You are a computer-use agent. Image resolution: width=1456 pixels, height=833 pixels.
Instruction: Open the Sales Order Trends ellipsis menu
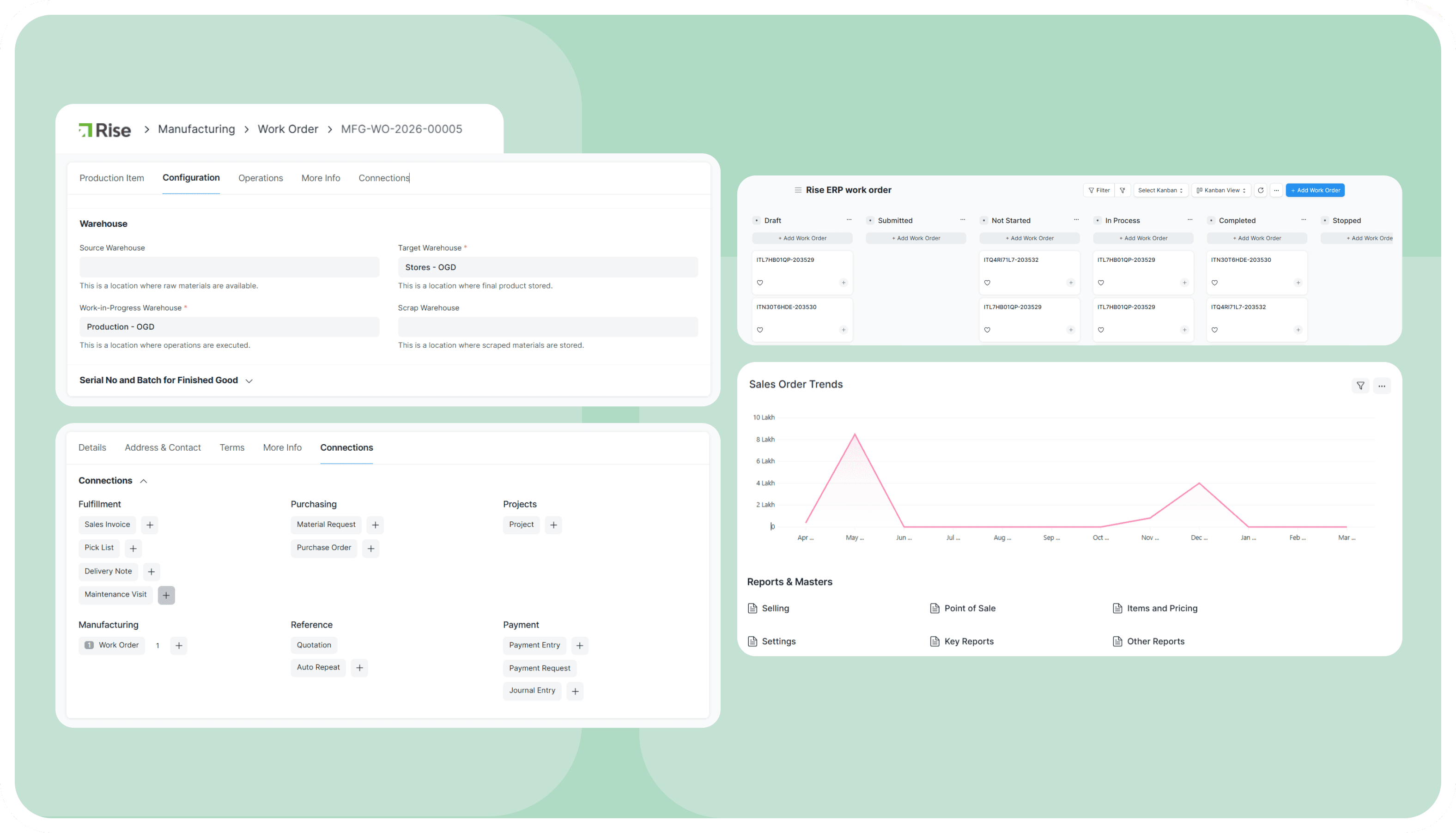[1382, 386]
